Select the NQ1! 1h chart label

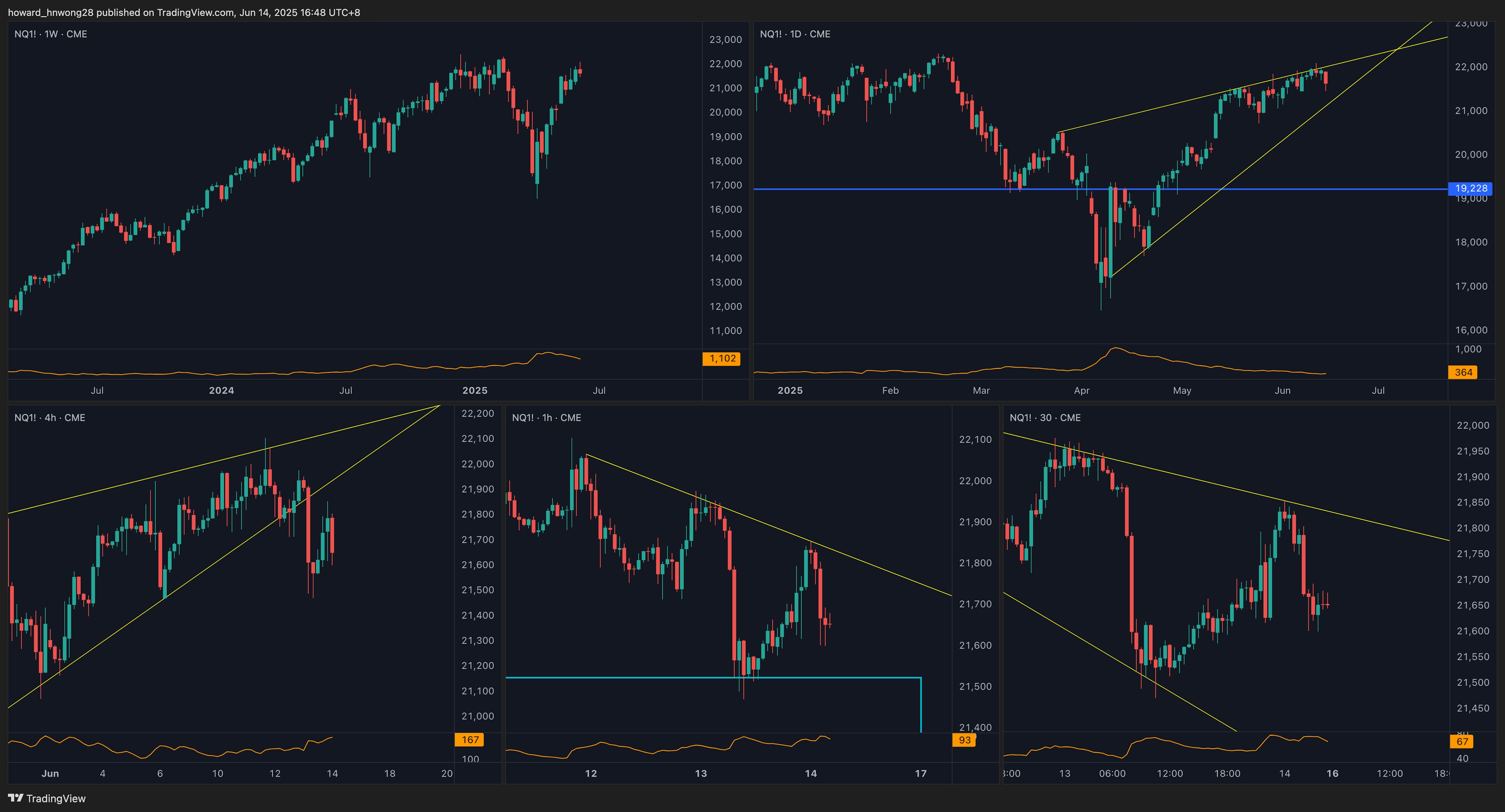(546, 418)
